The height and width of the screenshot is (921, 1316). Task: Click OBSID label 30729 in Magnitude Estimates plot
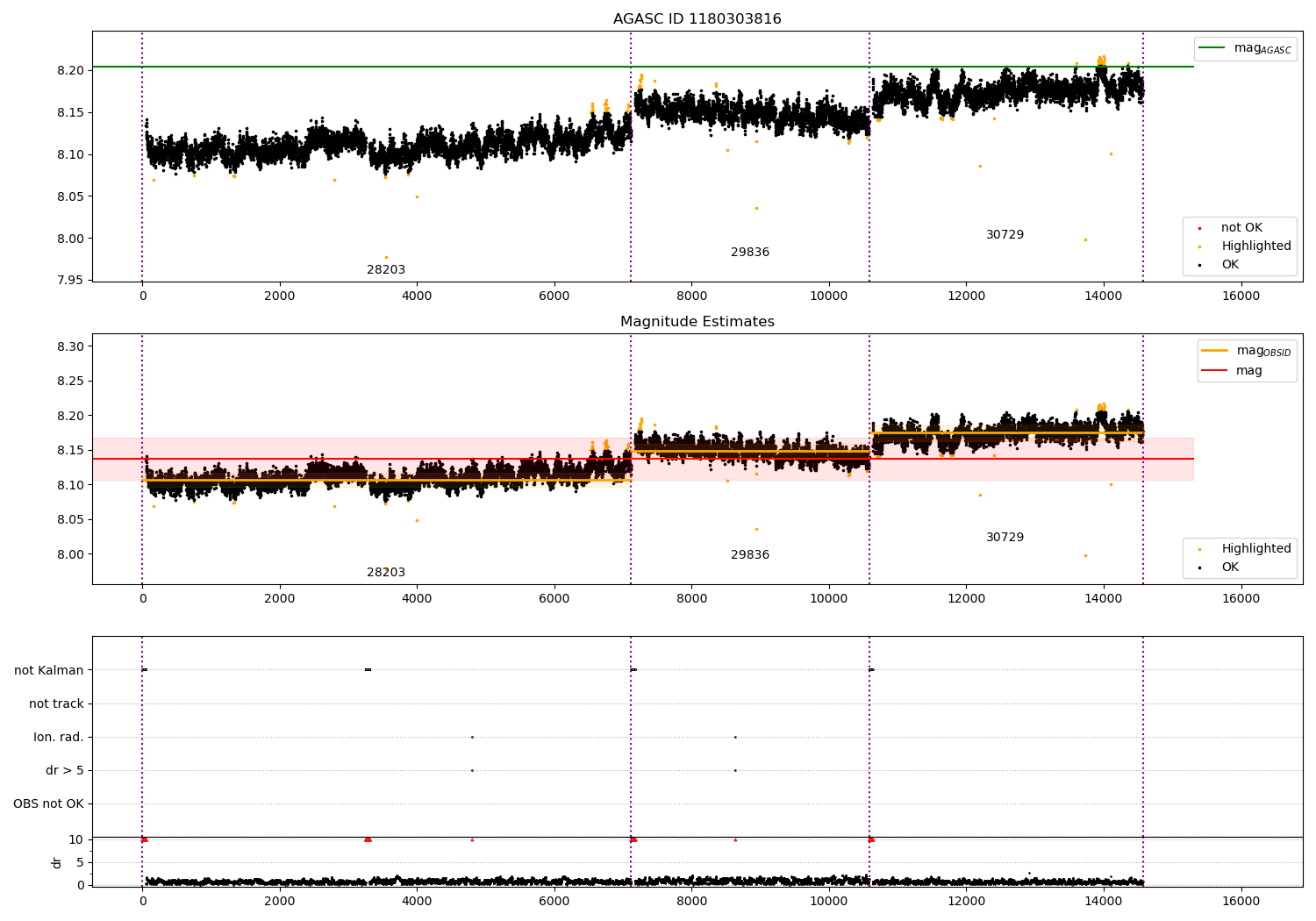[x=1005, y=538]
